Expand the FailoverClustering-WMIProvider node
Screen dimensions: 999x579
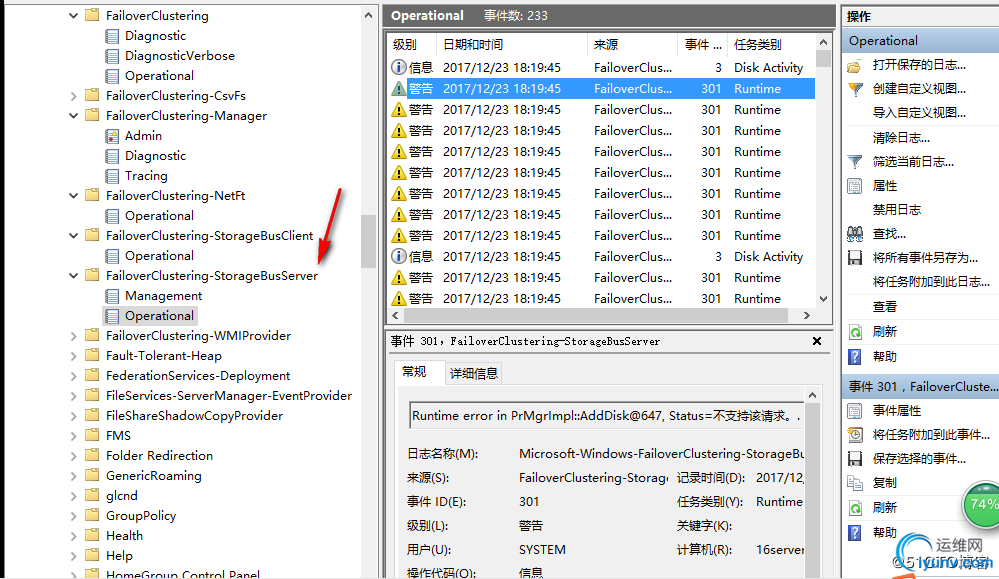(73, 336)
